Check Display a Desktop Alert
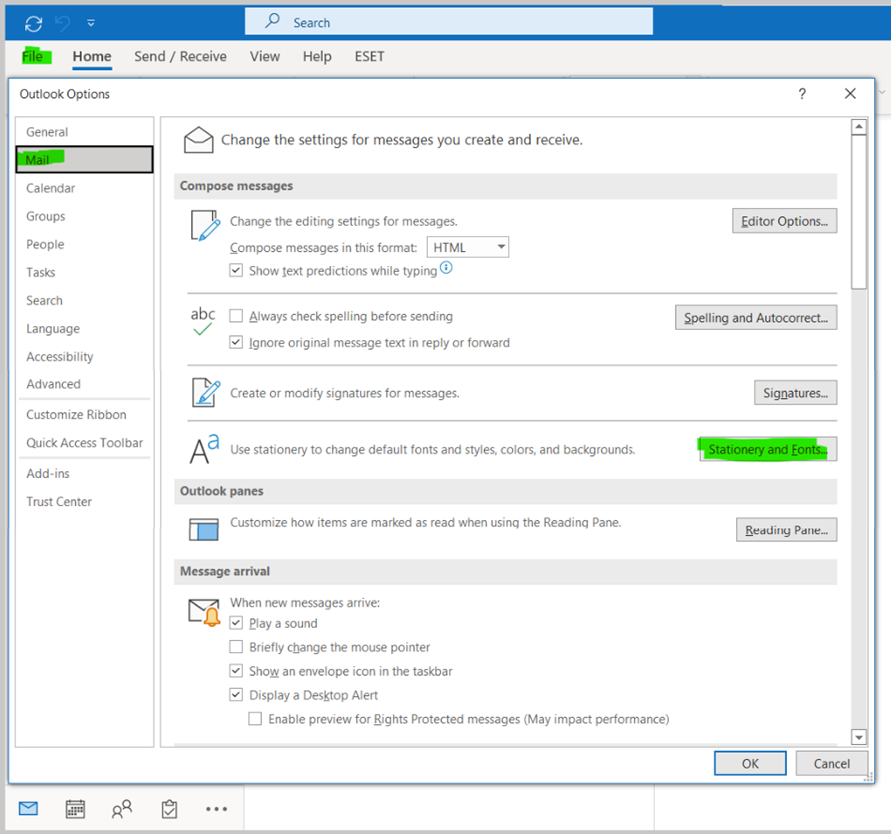 tap(236, 694)
